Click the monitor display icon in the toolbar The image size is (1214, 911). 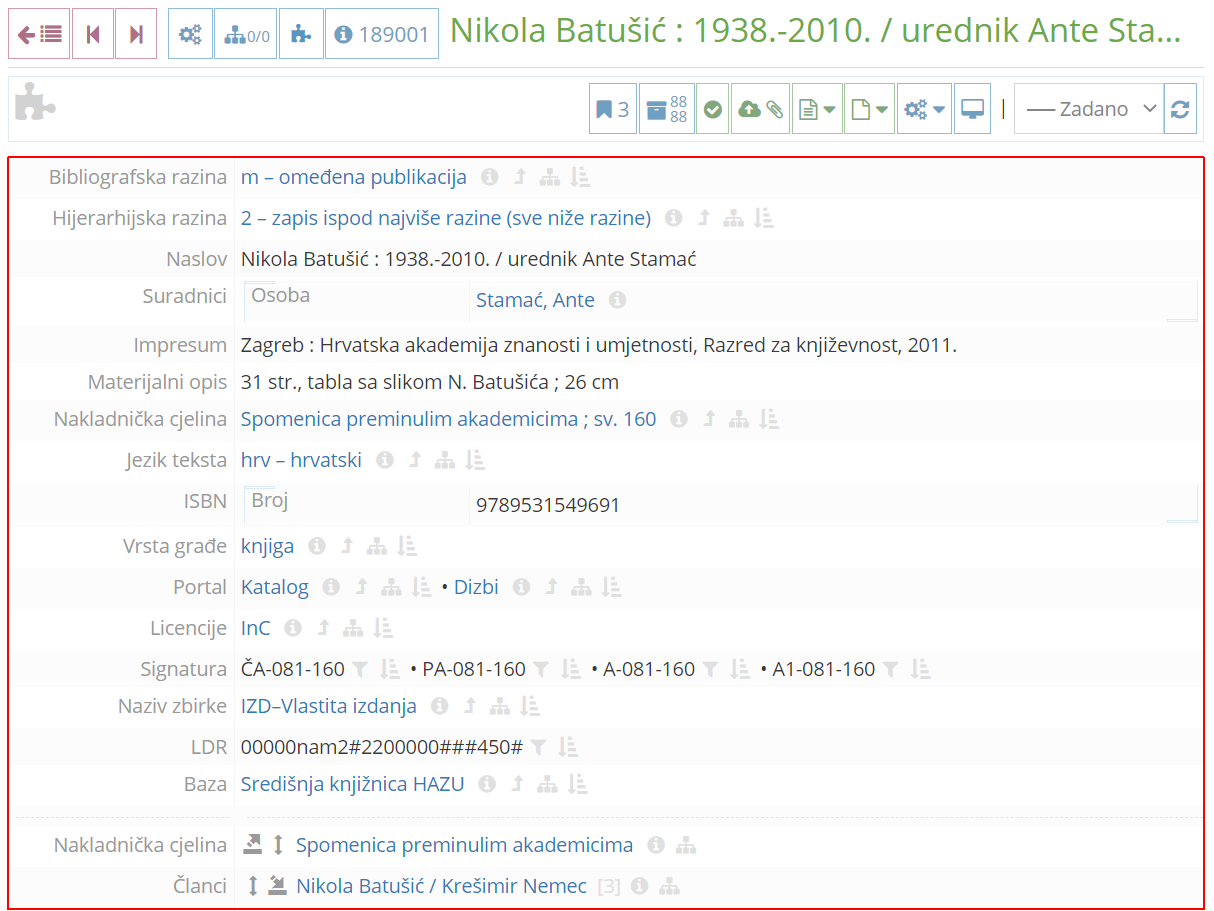coord(972,108)
